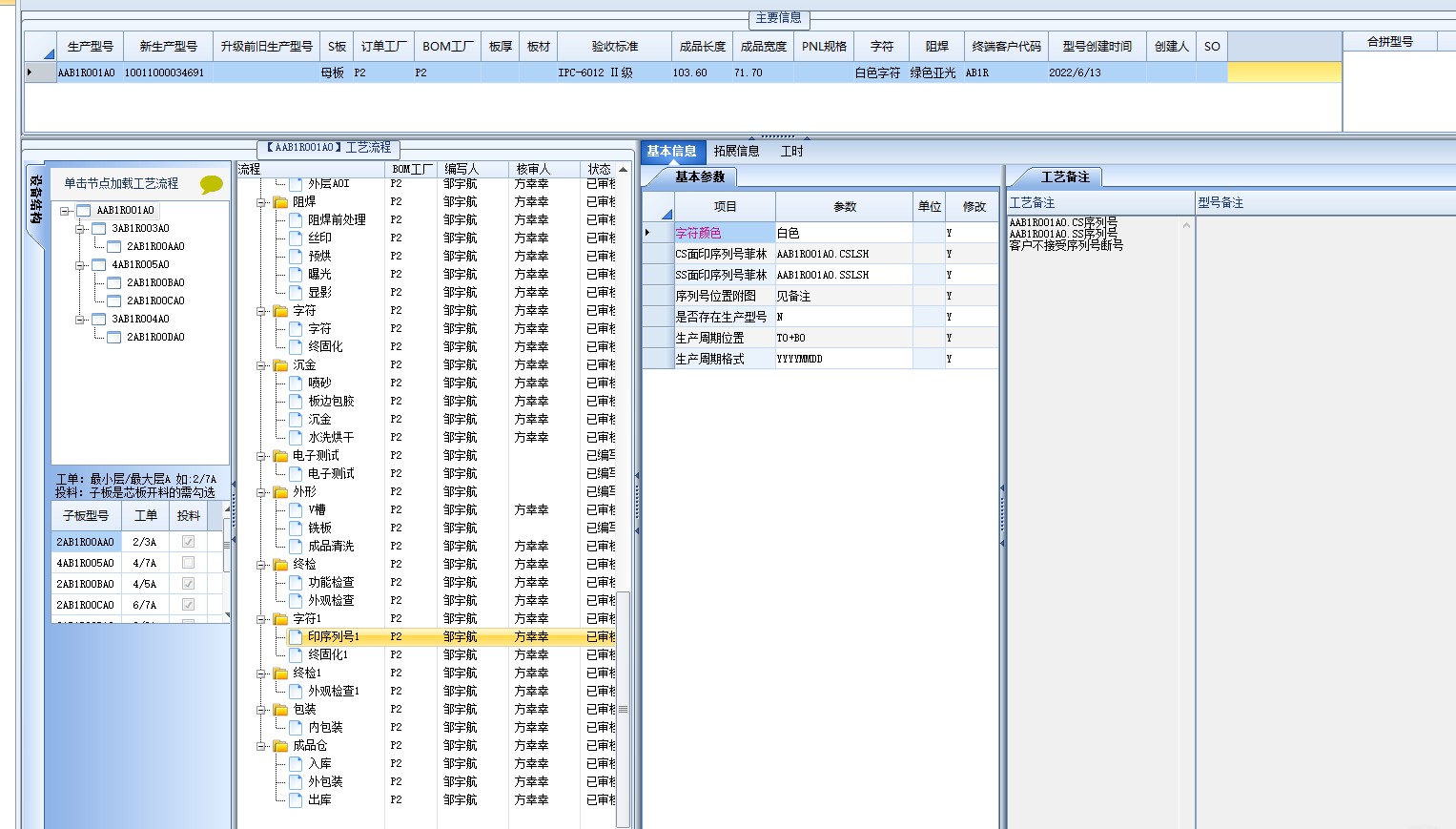Collapse the 阻焊 process group
The width and height of the screenshot is (1456, 829).
click(x=261, y=202)
